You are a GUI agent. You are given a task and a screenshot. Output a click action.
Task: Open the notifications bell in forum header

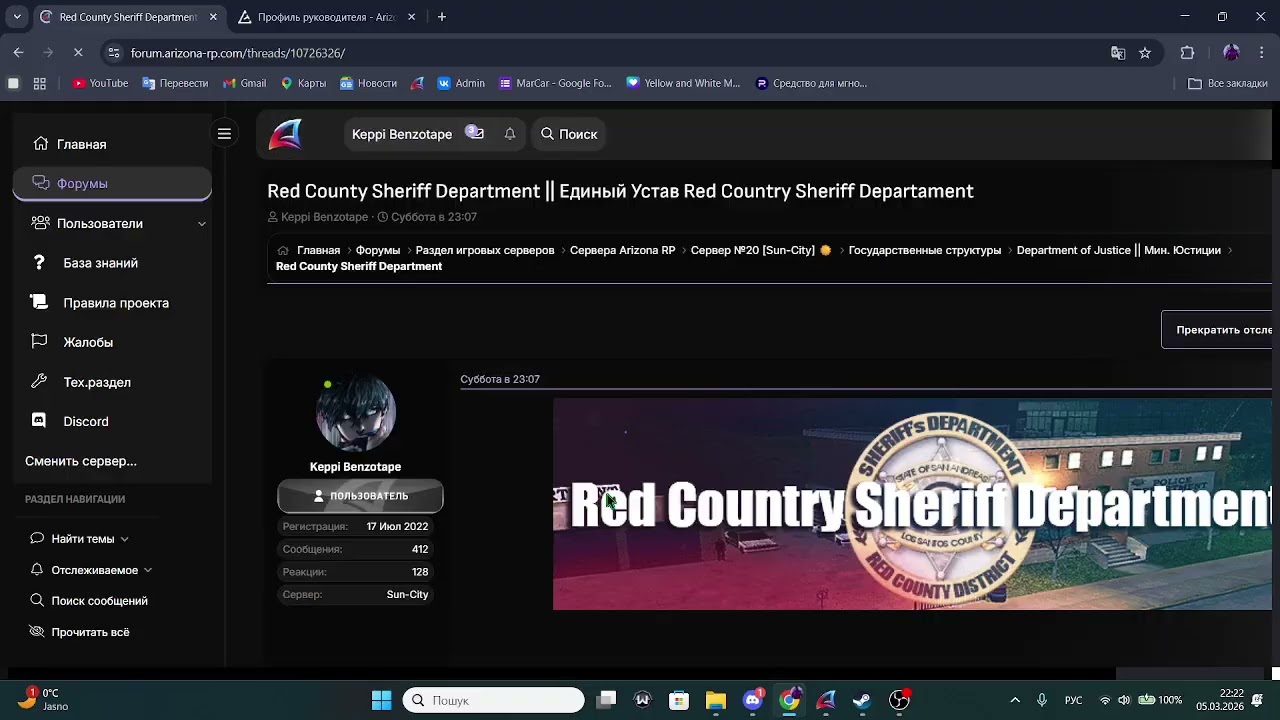point(510,134)
